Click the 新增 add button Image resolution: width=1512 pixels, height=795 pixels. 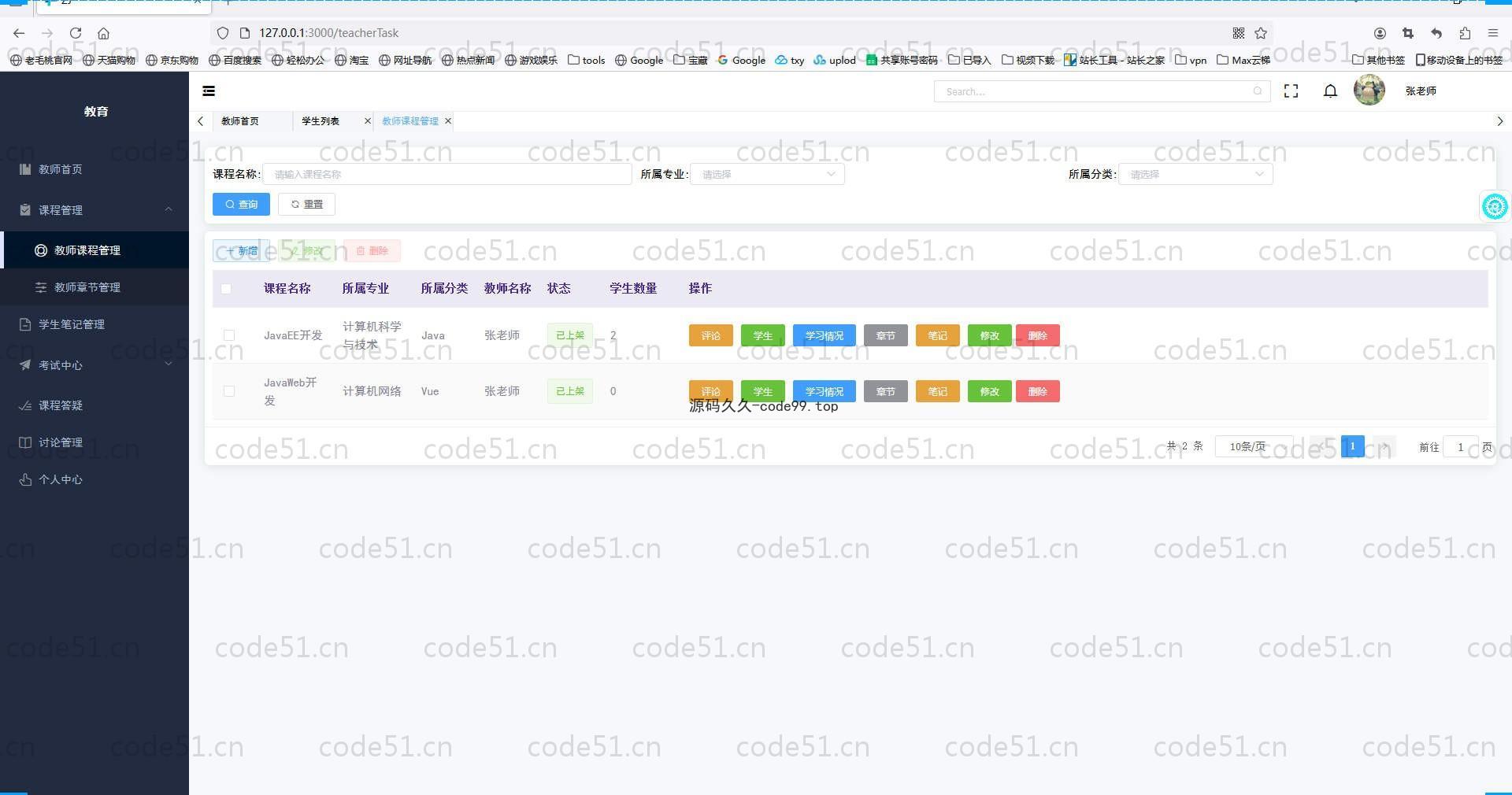241,251
